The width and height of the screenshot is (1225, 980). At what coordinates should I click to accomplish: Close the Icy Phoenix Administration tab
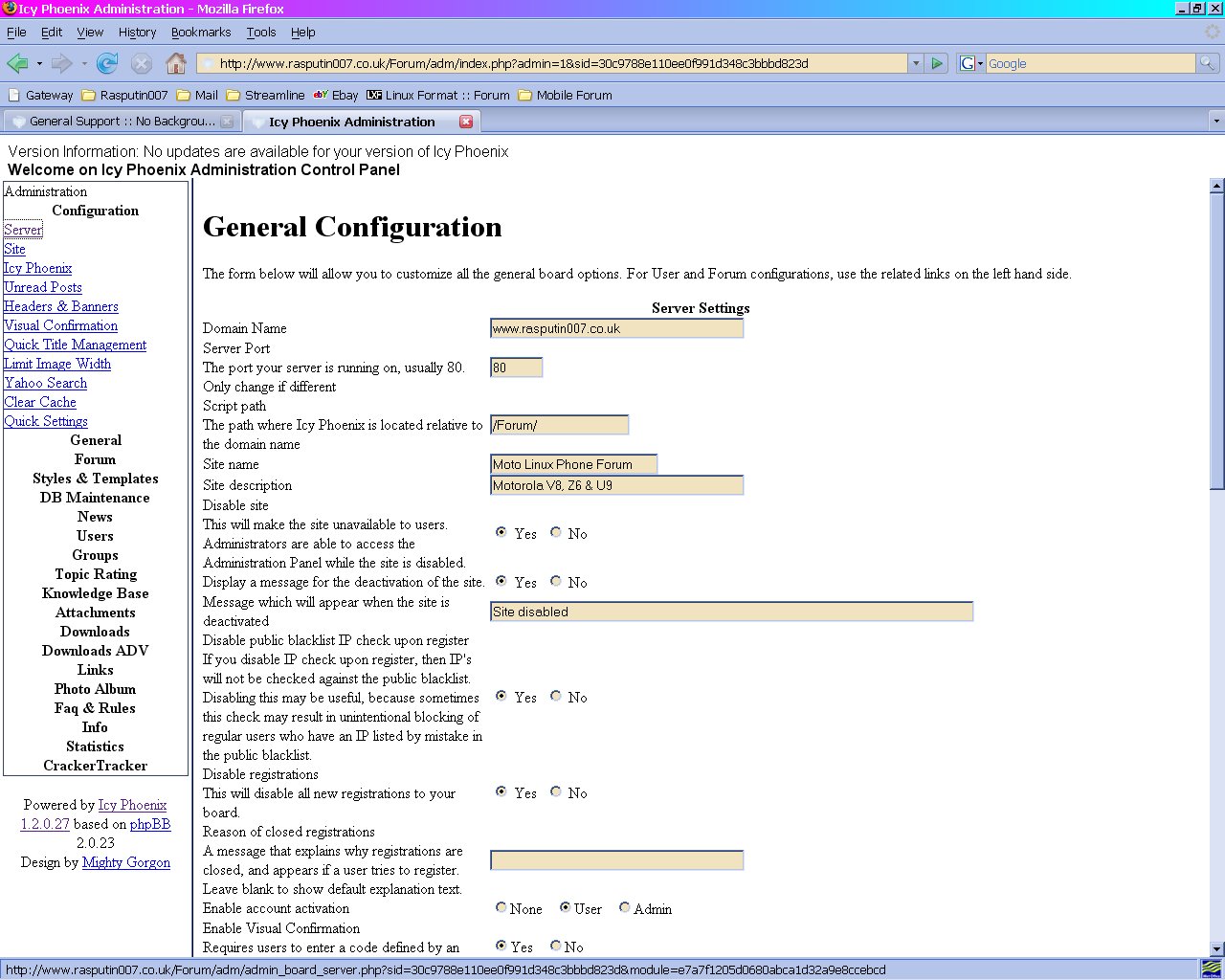pos(466,122)
